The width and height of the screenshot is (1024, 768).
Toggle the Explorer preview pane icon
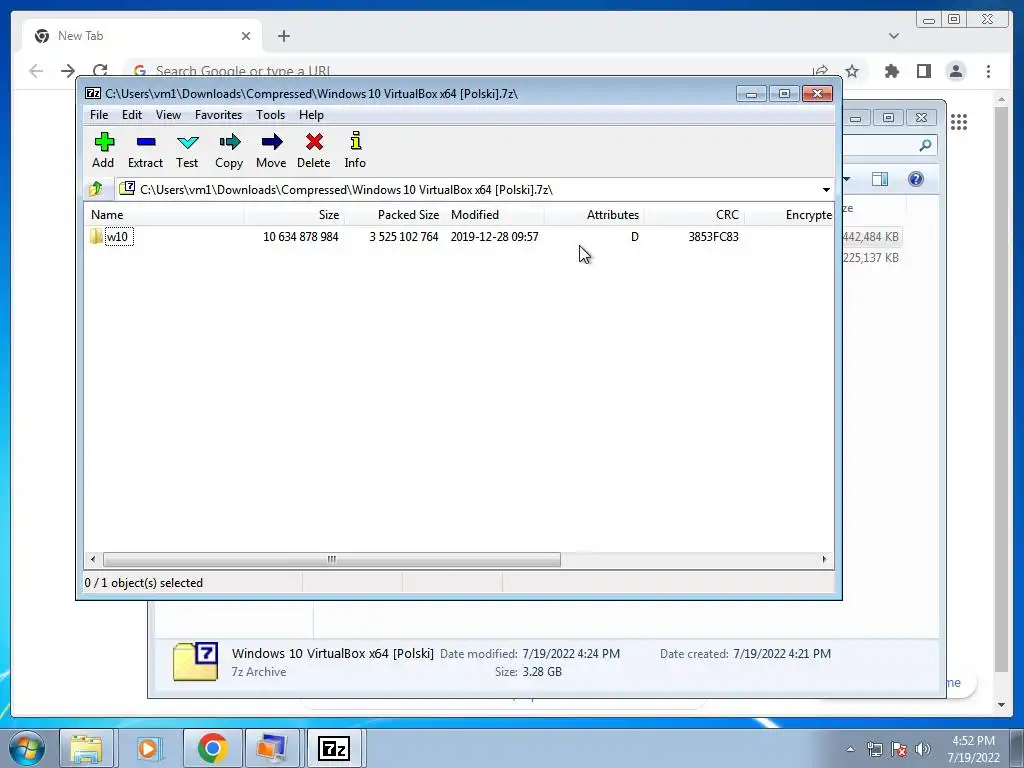coord(880,179)
